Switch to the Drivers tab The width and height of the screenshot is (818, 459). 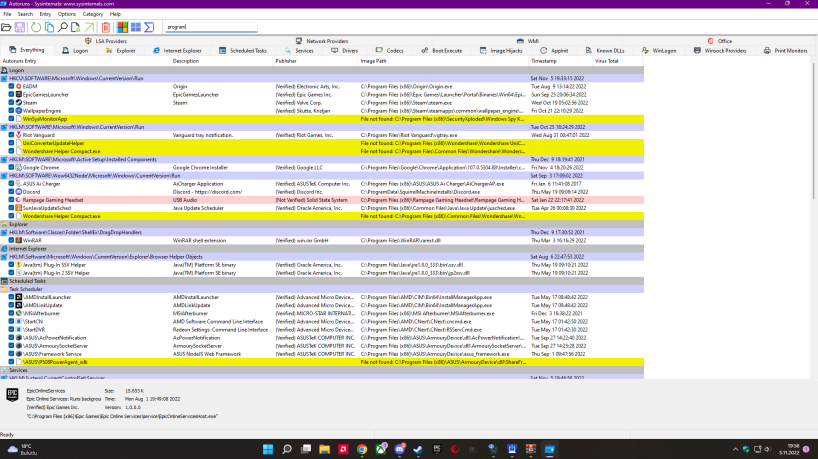point(344,51)
